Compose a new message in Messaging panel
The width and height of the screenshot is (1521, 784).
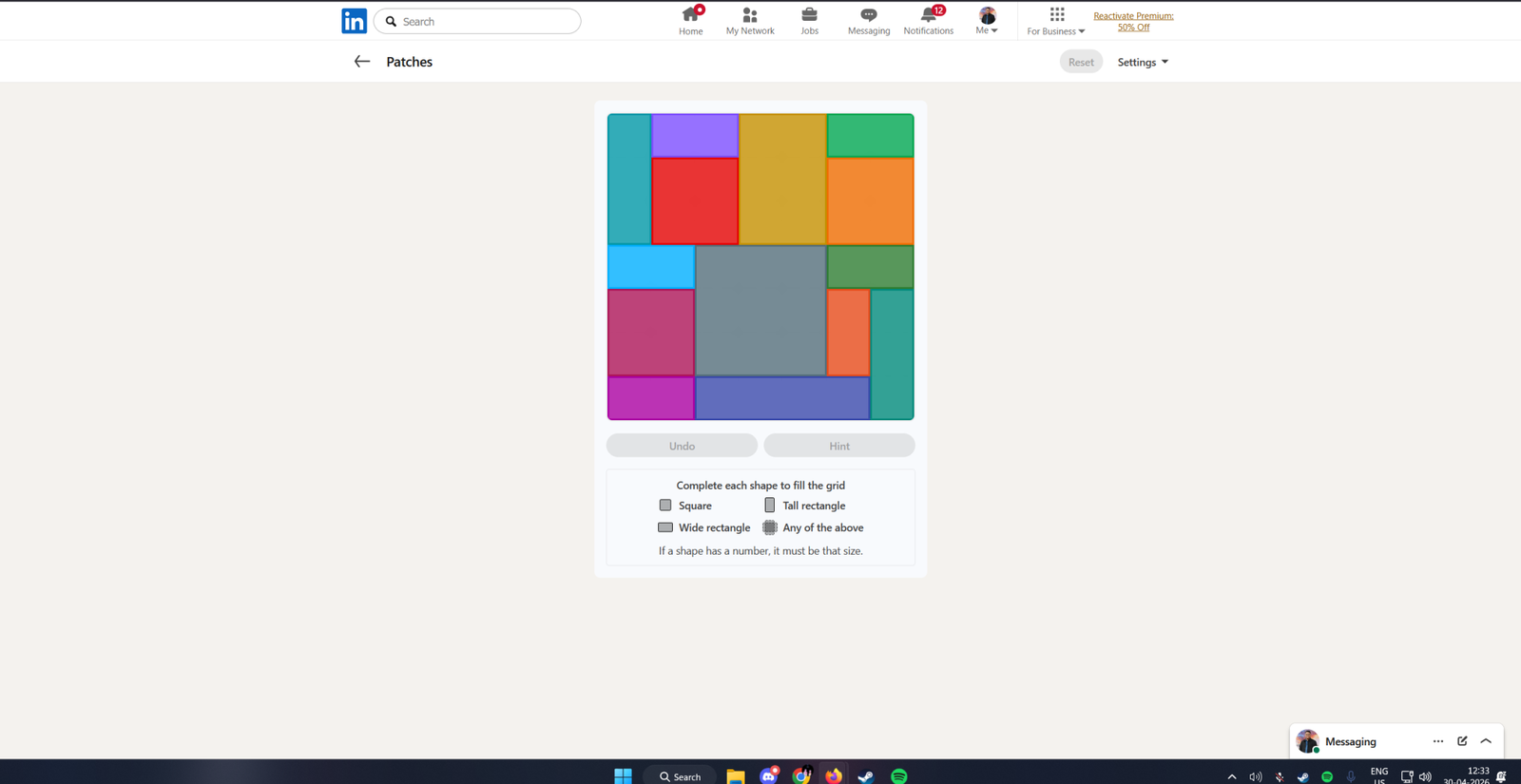pyautogui.click(x=1462, y=741)
